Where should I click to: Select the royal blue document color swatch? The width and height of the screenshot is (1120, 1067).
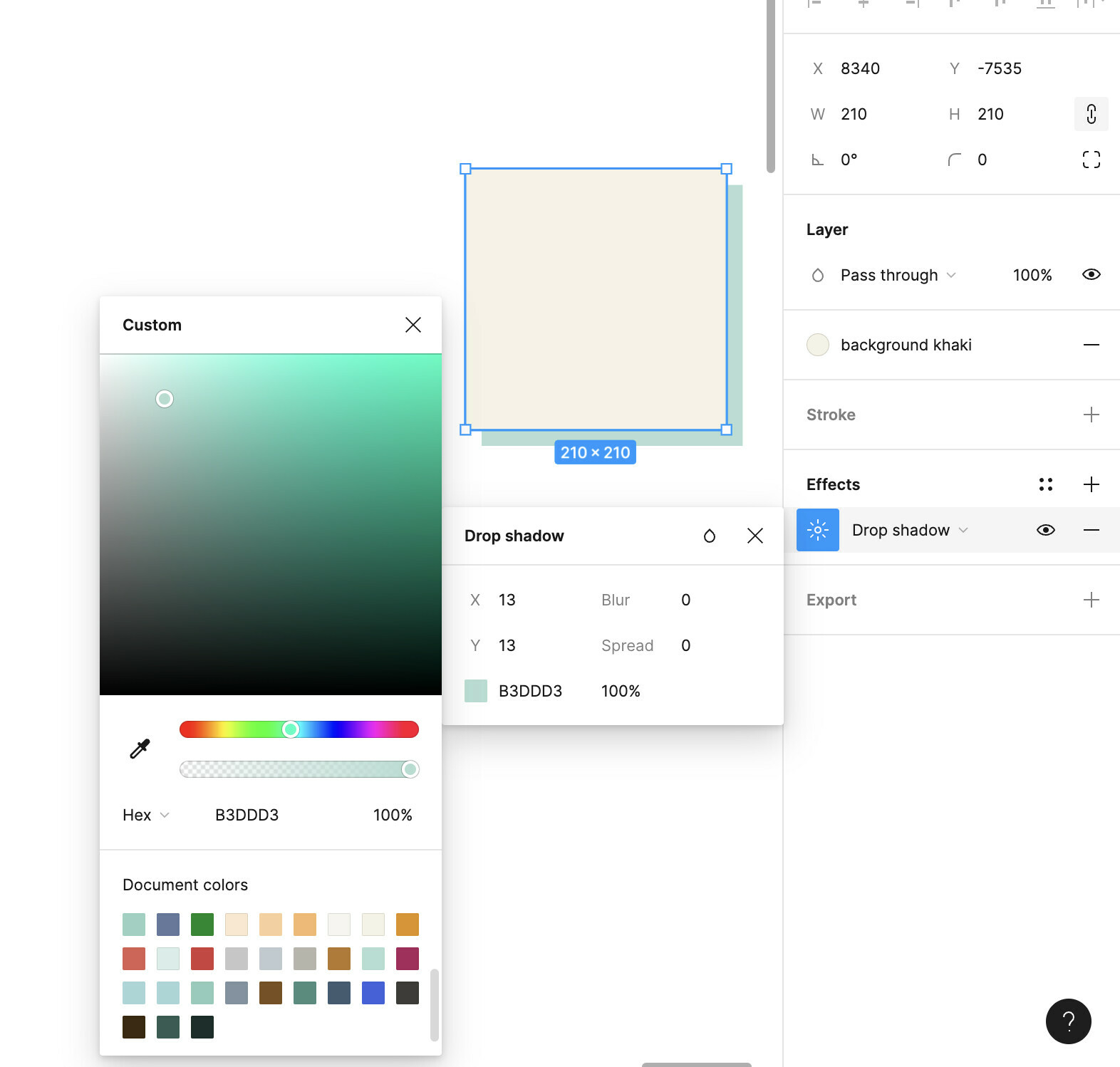(x=373, y=993)
